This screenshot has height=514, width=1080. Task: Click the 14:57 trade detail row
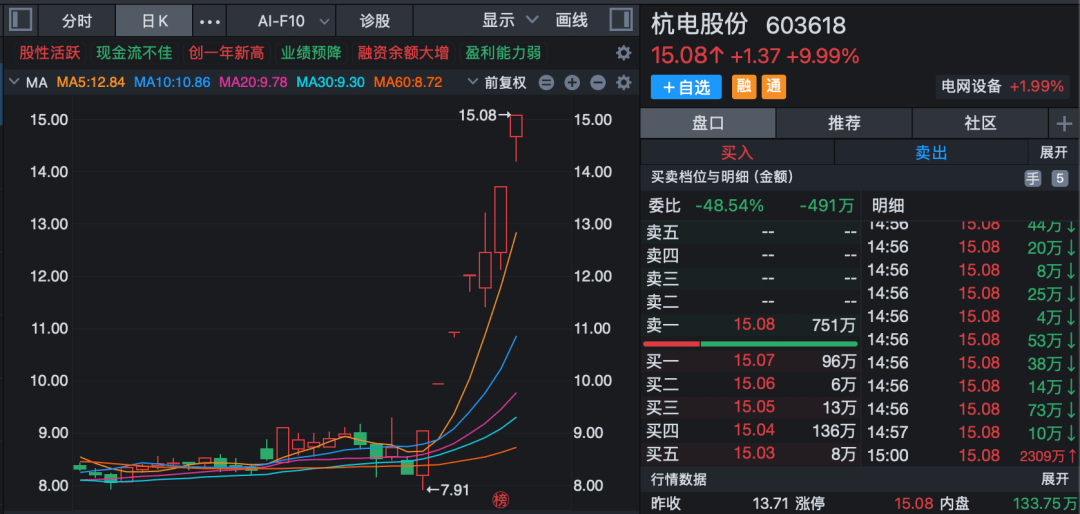[971, 432]
